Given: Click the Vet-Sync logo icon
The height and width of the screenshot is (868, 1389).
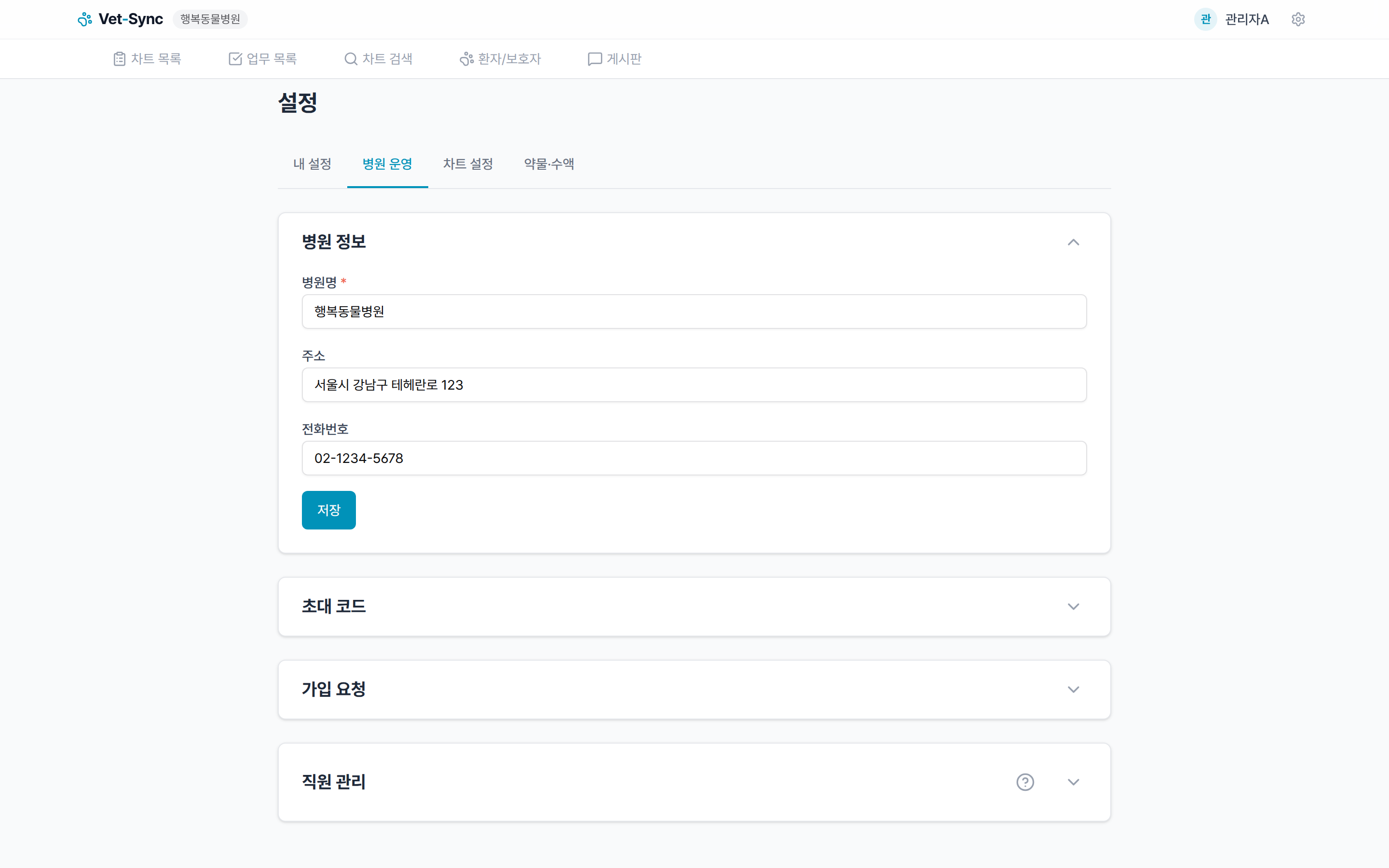Looking at the screenshot, I should 85,19.
